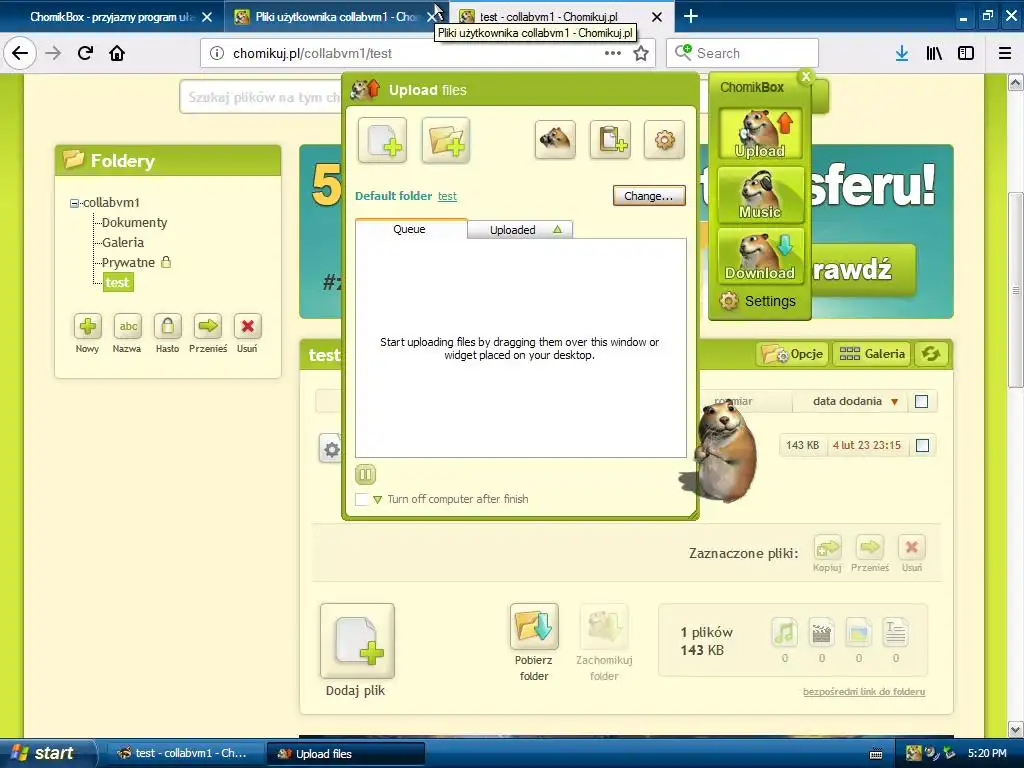Sort by data dodania column arrow

[x=895, y=402]
